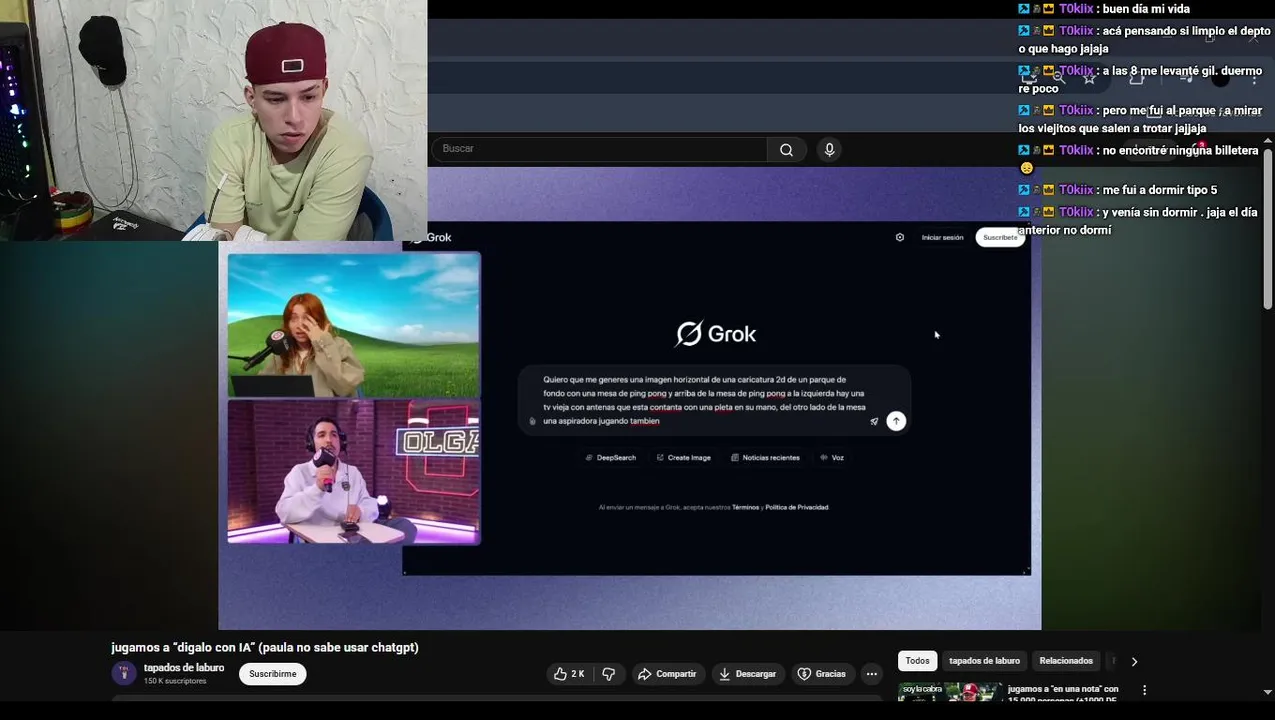The image size is (1275, 720).
Task: Click the attachment icon in Grok prompt box
Action: pyautogui.click(x=532, y=421)
